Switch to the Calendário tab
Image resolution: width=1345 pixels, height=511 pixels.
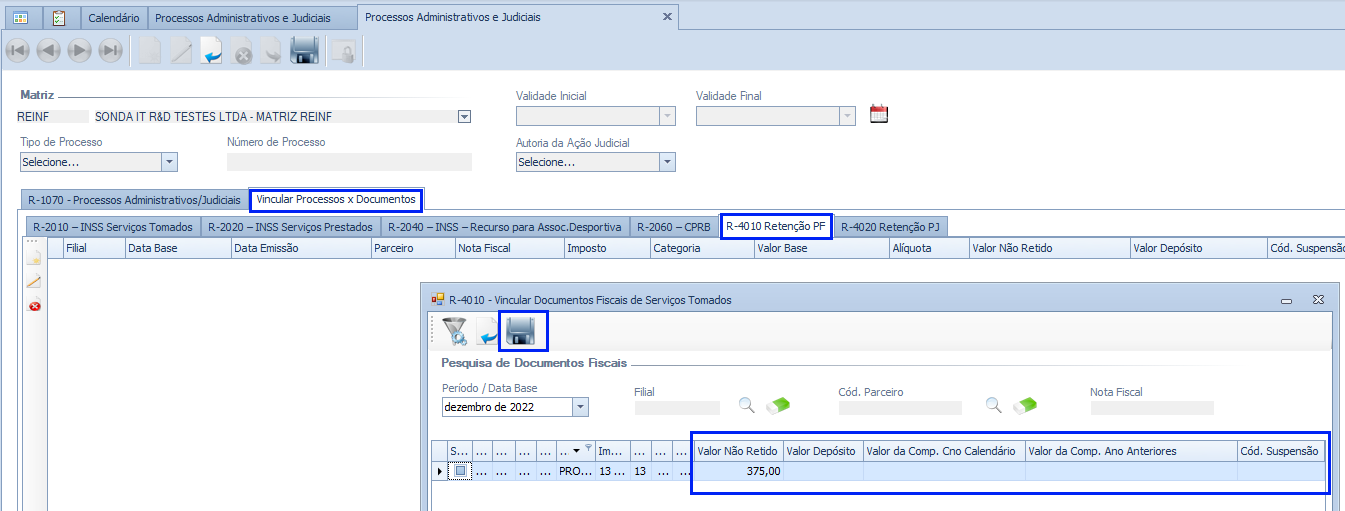[x=114, y=18]
